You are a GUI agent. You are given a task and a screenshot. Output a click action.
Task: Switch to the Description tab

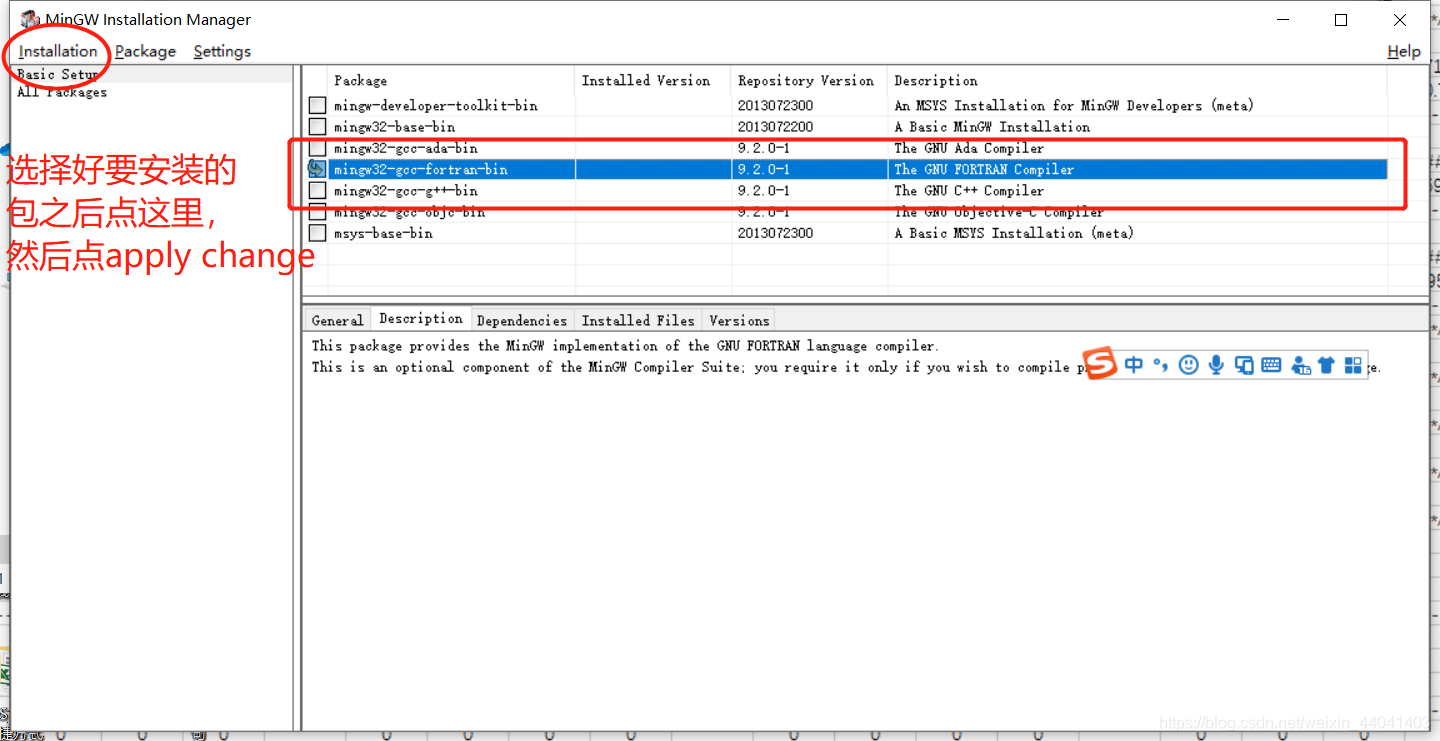(x=421, y=318)
